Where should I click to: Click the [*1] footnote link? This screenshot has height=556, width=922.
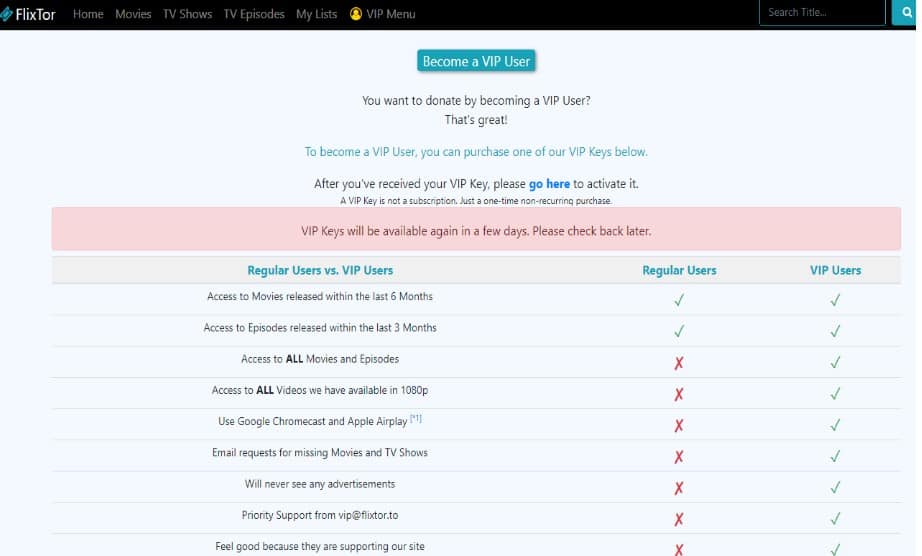coord(416,418)
